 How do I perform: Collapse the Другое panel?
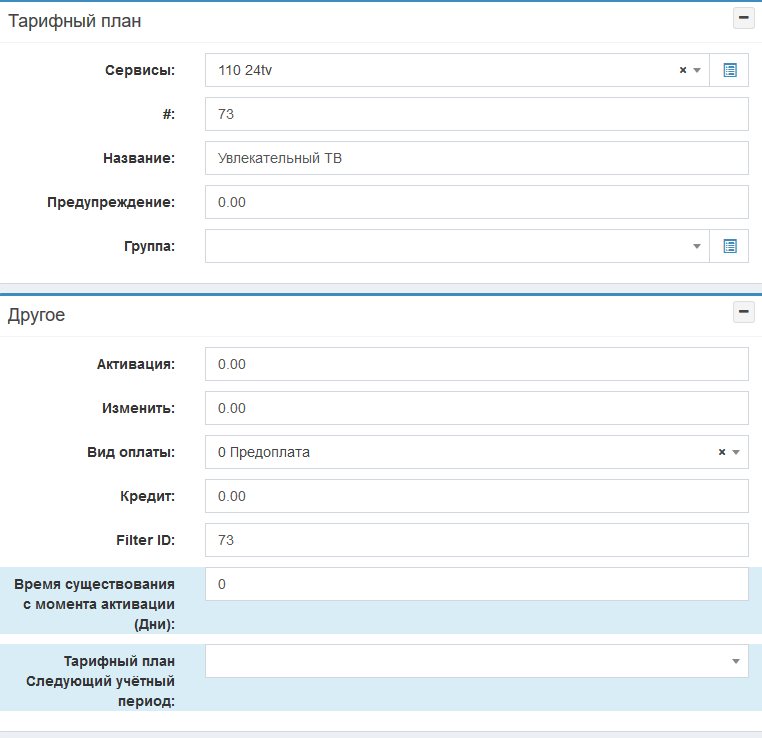(743, 313)
